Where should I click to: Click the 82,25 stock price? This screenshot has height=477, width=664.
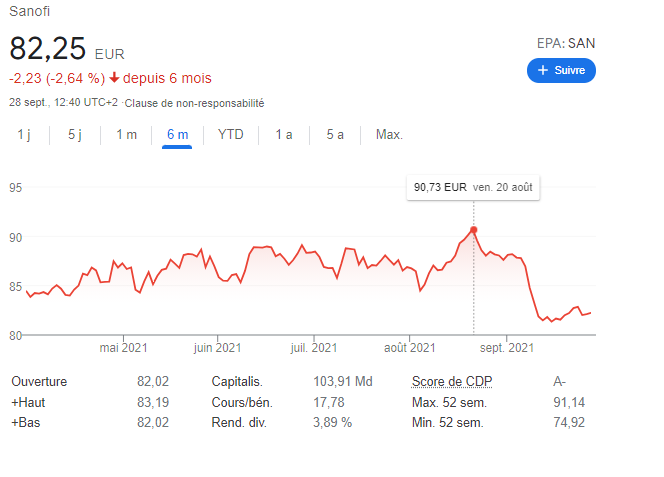48,49
